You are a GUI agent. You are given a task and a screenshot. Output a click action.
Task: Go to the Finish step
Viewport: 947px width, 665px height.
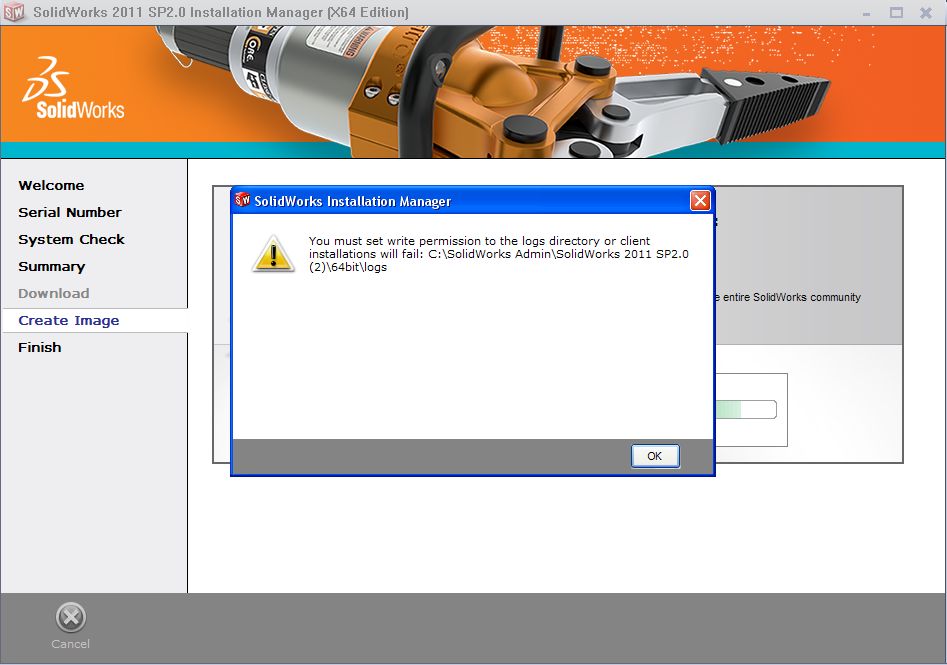coord(40,347)
